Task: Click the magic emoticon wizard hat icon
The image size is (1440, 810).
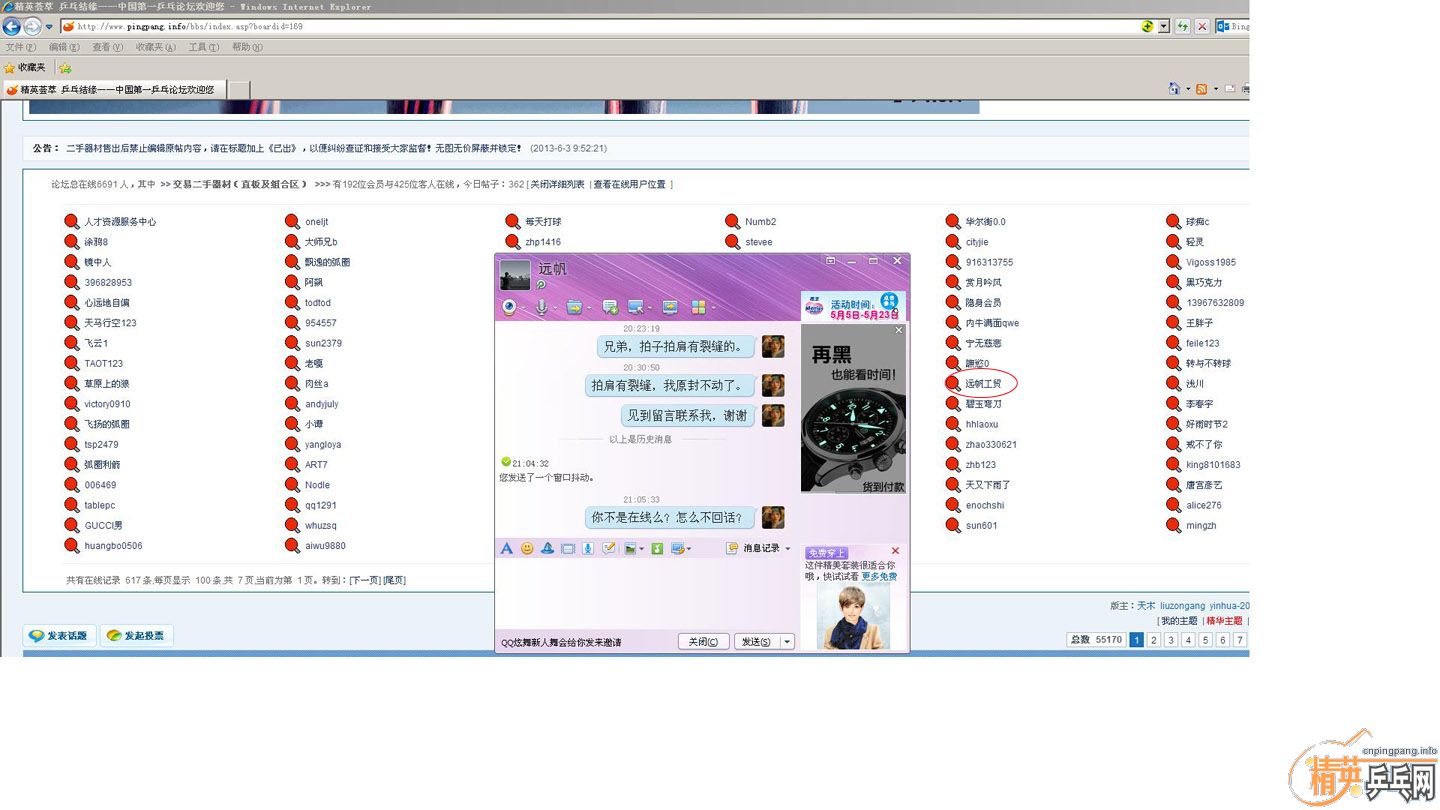Action: coord(547,549)
